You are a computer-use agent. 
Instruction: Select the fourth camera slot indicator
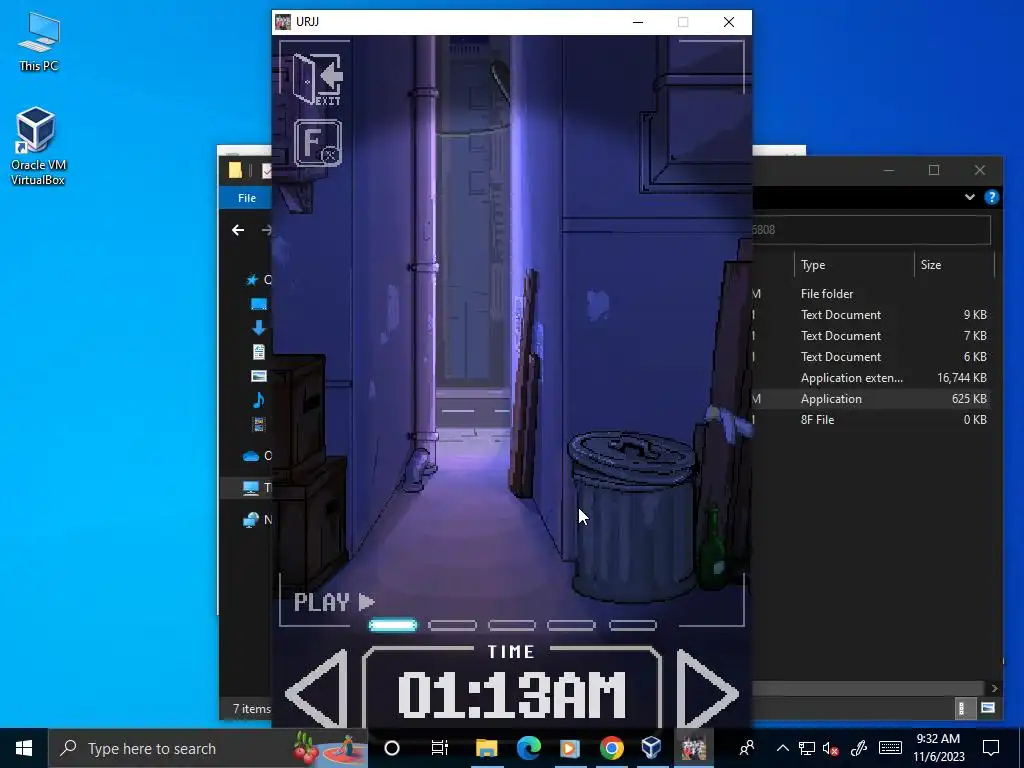[571, 626]
